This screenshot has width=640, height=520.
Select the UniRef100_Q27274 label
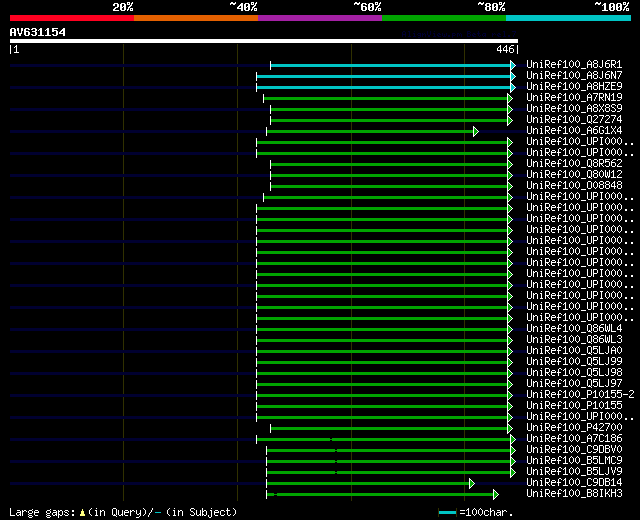574,120
